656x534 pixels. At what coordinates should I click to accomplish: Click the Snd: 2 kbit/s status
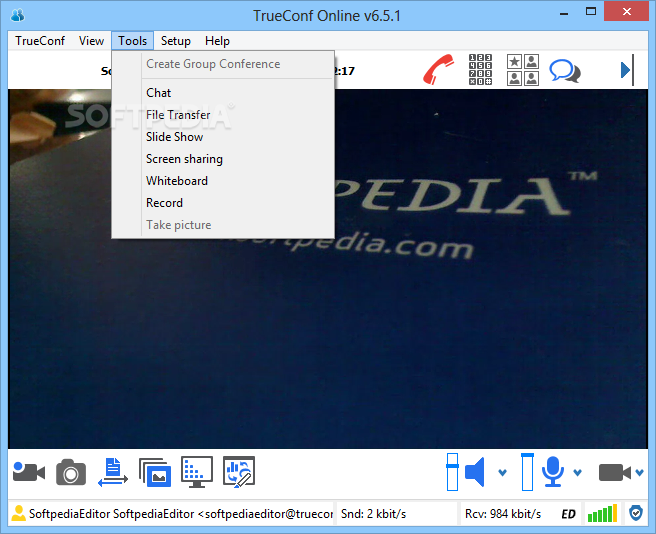coord(373,513)
